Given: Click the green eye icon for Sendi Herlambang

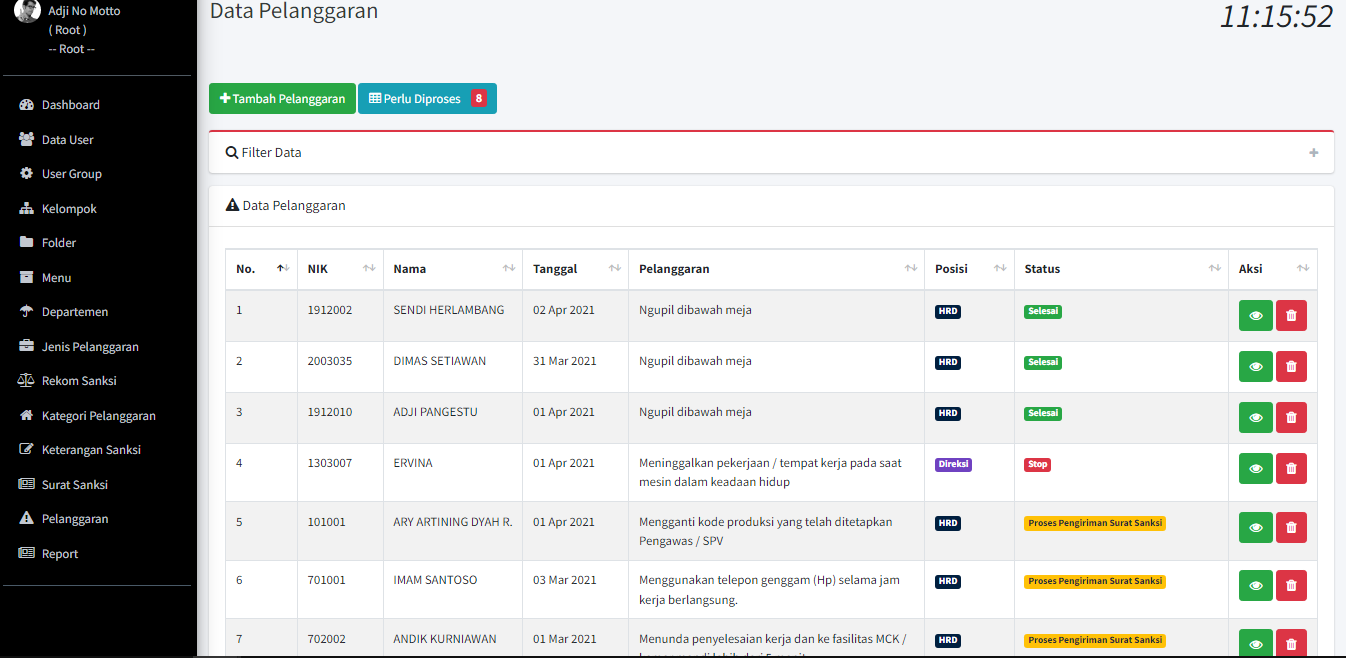Looking at the screenshot, I should (1255, 316).
